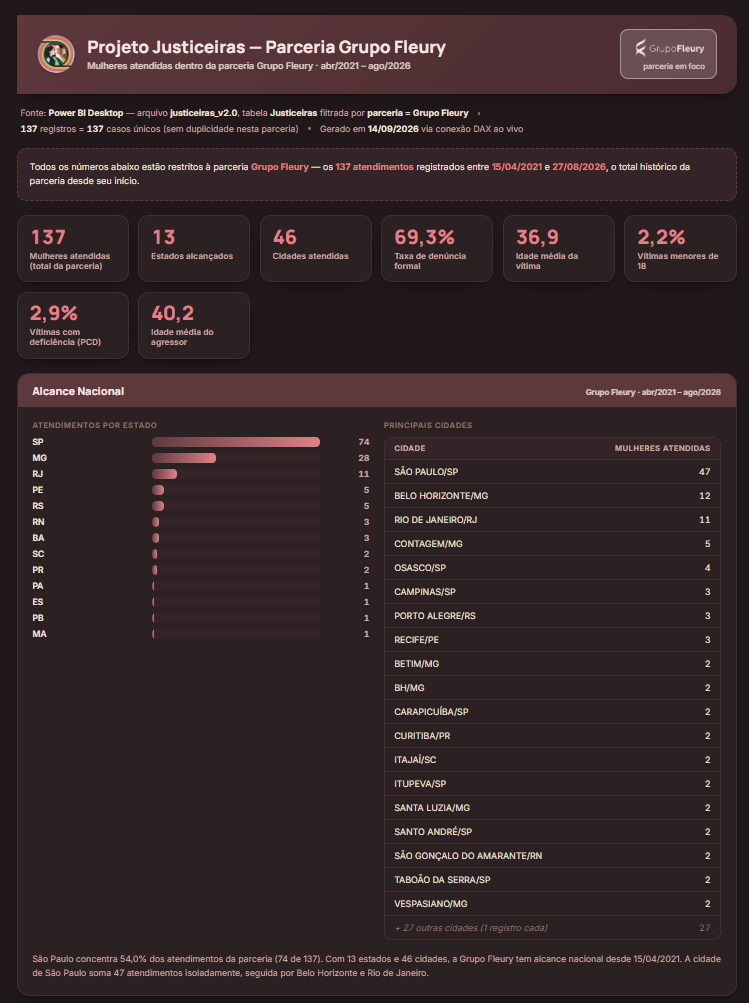
Task: Select the PORTO ALEGRE/RS row
Action: [x=552, y=616]
